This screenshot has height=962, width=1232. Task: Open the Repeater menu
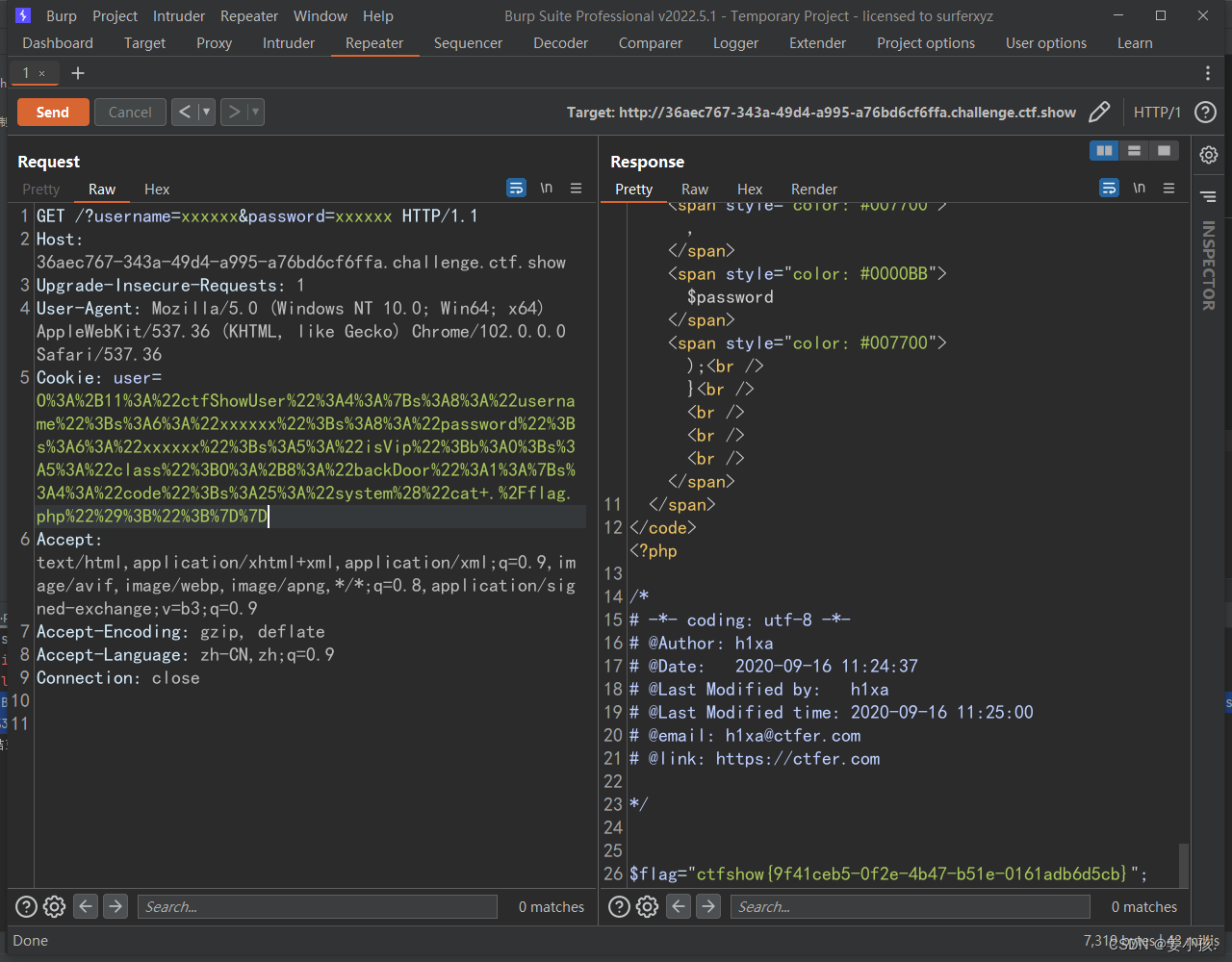coord(249,16)
